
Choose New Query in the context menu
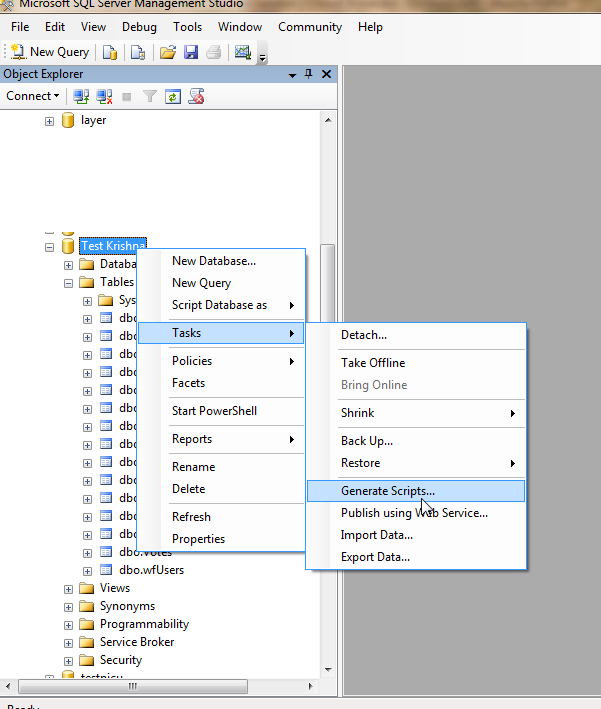221,283
